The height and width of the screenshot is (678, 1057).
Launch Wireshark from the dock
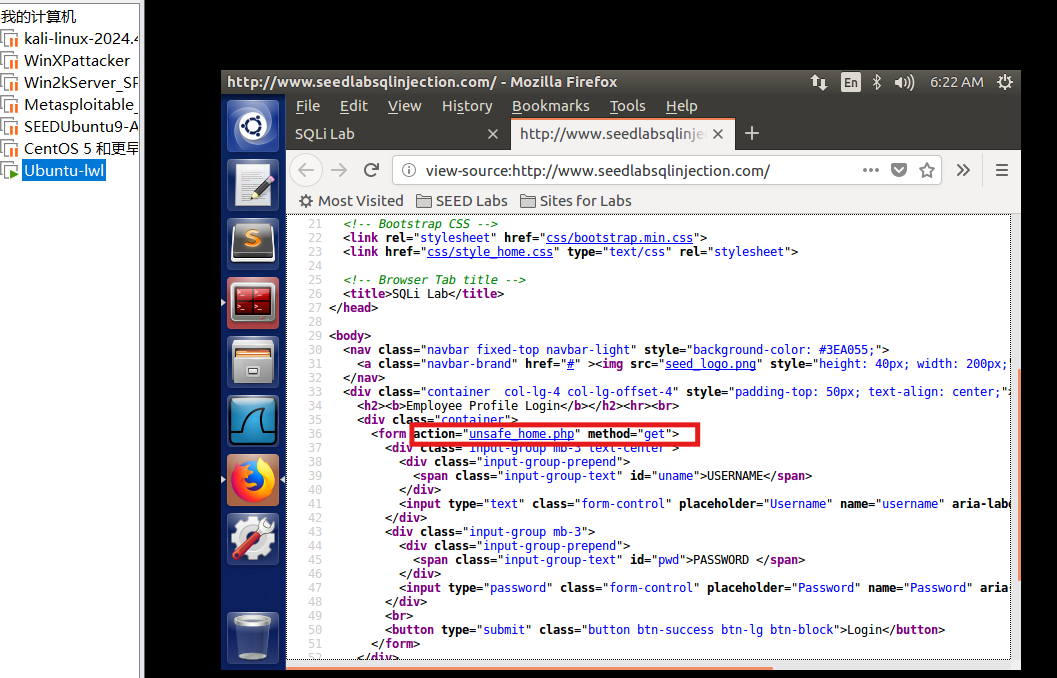point(253,421)
